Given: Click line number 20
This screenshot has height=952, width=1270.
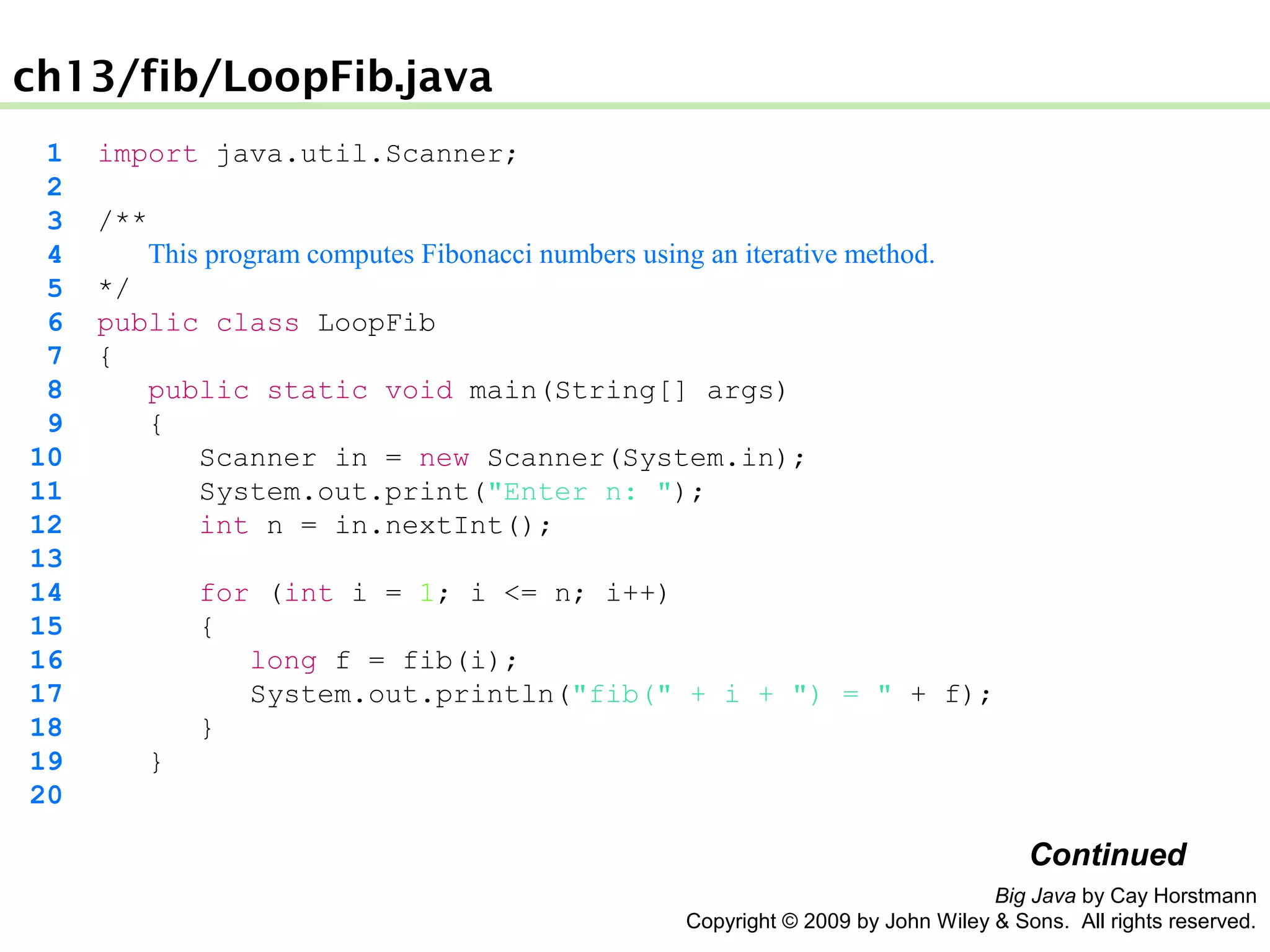Looking at the screenshot, I should point(47,795).
